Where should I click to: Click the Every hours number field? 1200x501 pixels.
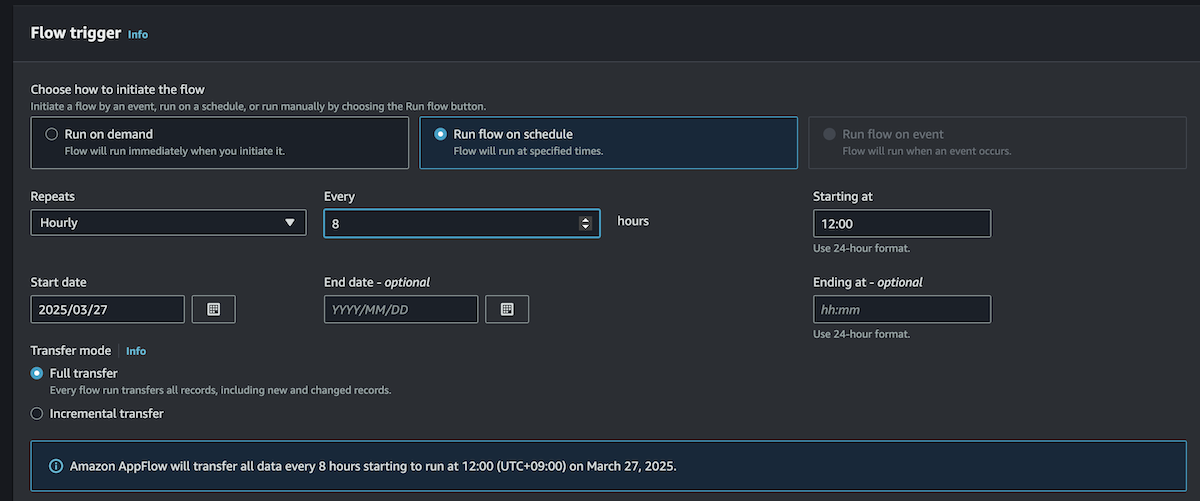pos(462,223)
